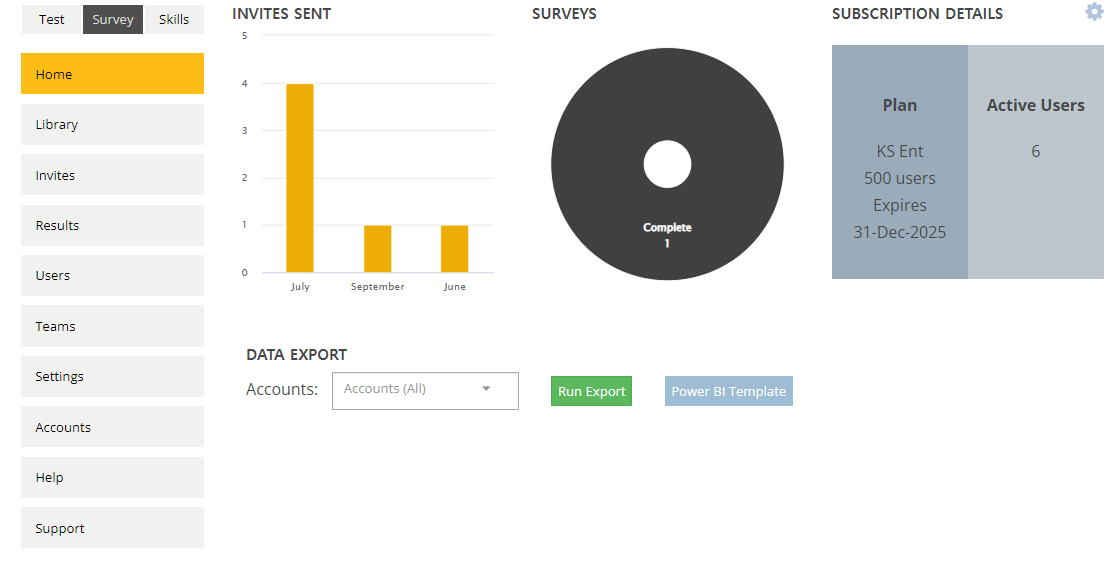
Task: Open the Users section
Action: click(x=112, y=275)
